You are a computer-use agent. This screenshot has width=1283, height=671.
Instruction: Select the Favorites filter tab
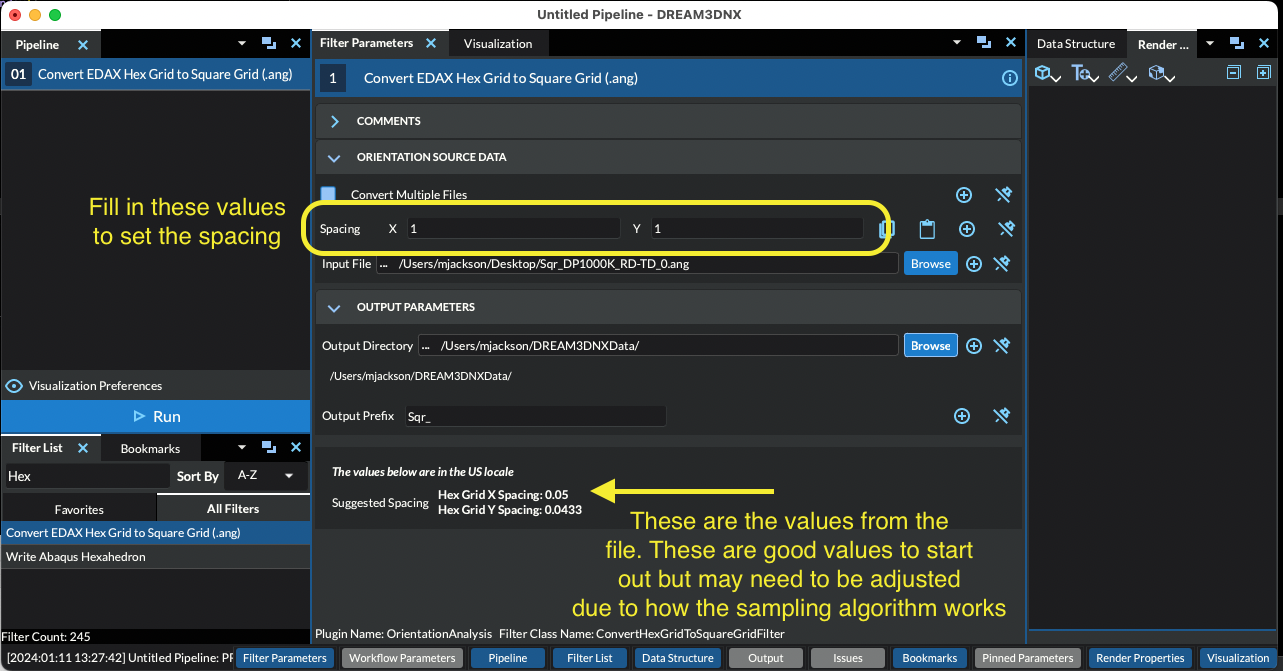79,509
